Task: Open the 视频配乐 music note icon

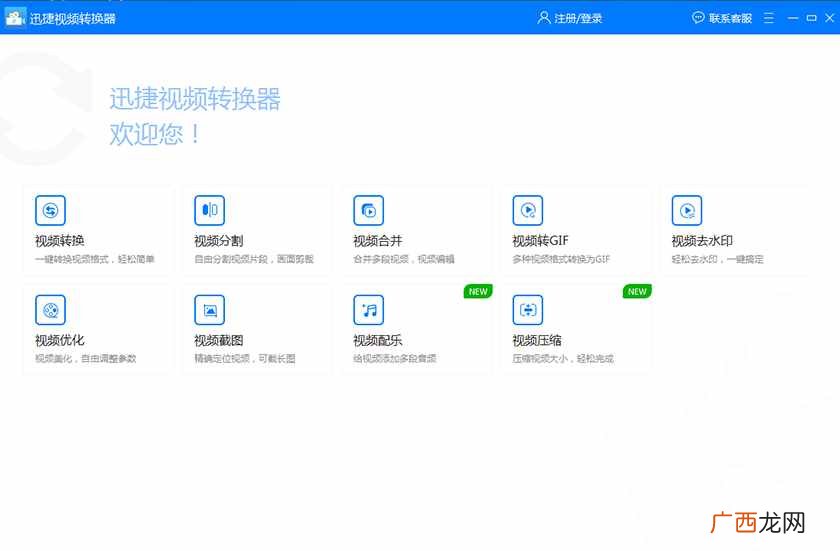Action: click(369, 310)
